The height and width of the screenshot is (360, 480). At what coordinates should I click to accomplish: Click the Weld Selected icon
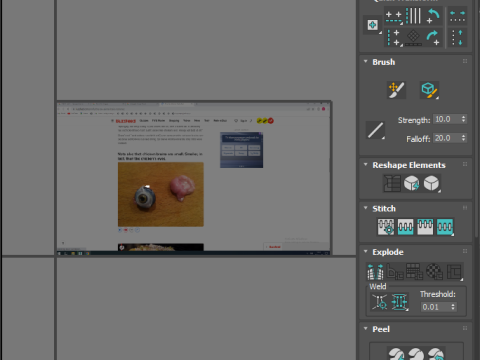click(x=399, y=302)
